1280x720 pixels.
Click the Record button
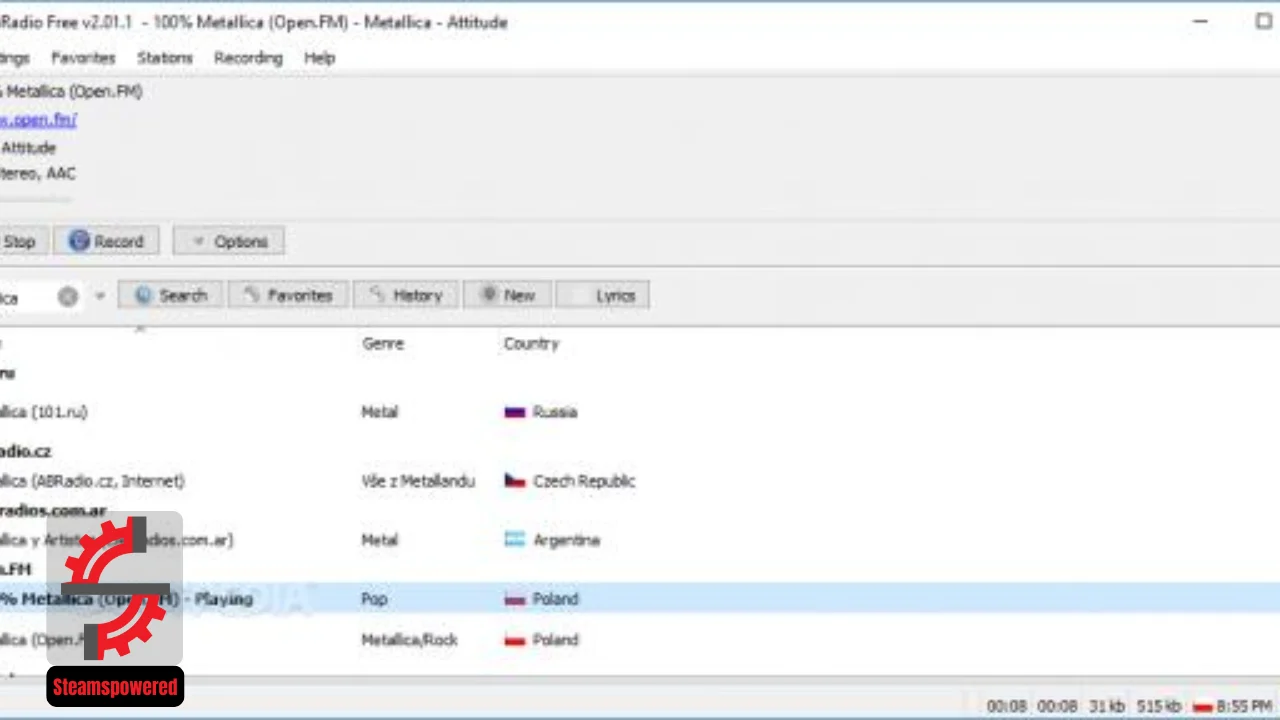click(106, 241)
